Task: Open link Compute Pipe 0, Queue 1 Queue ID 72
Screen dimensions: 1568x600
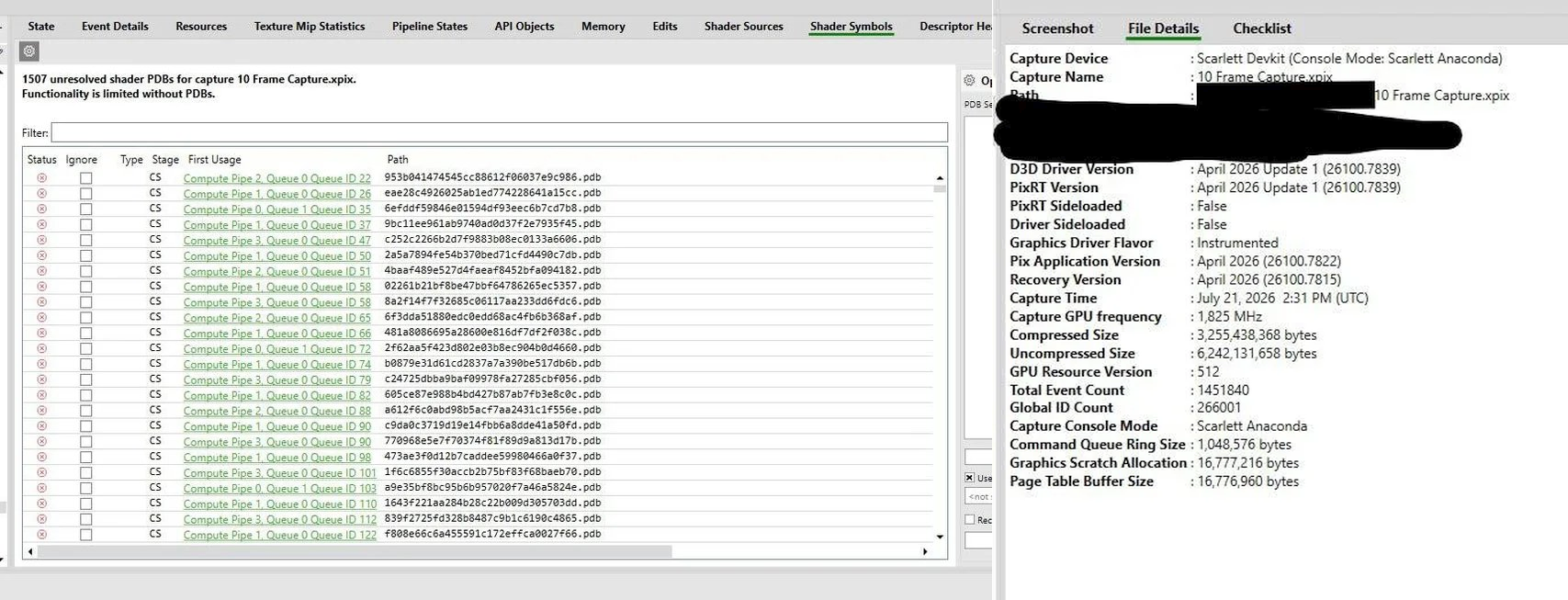Action: [x=277, y=349]
